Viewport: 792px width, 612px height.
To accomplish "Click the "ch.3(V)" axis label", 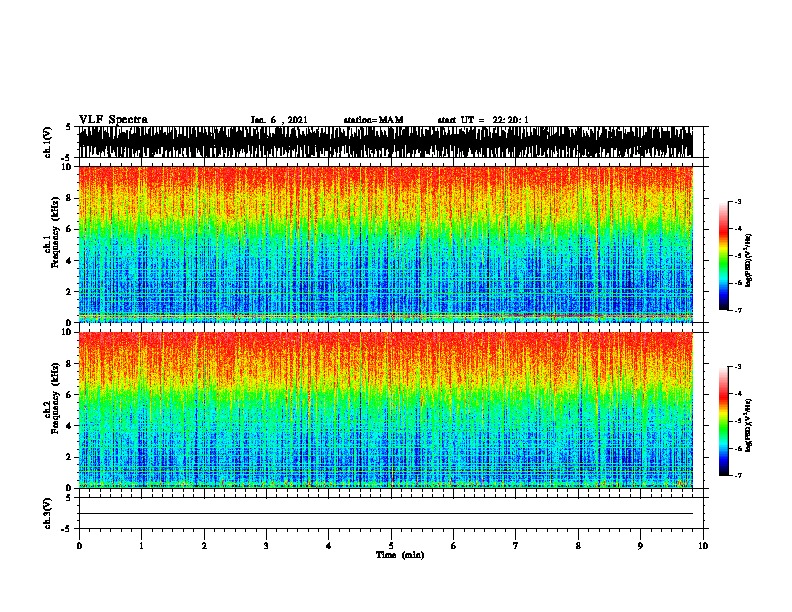I will tap(48, 513).
